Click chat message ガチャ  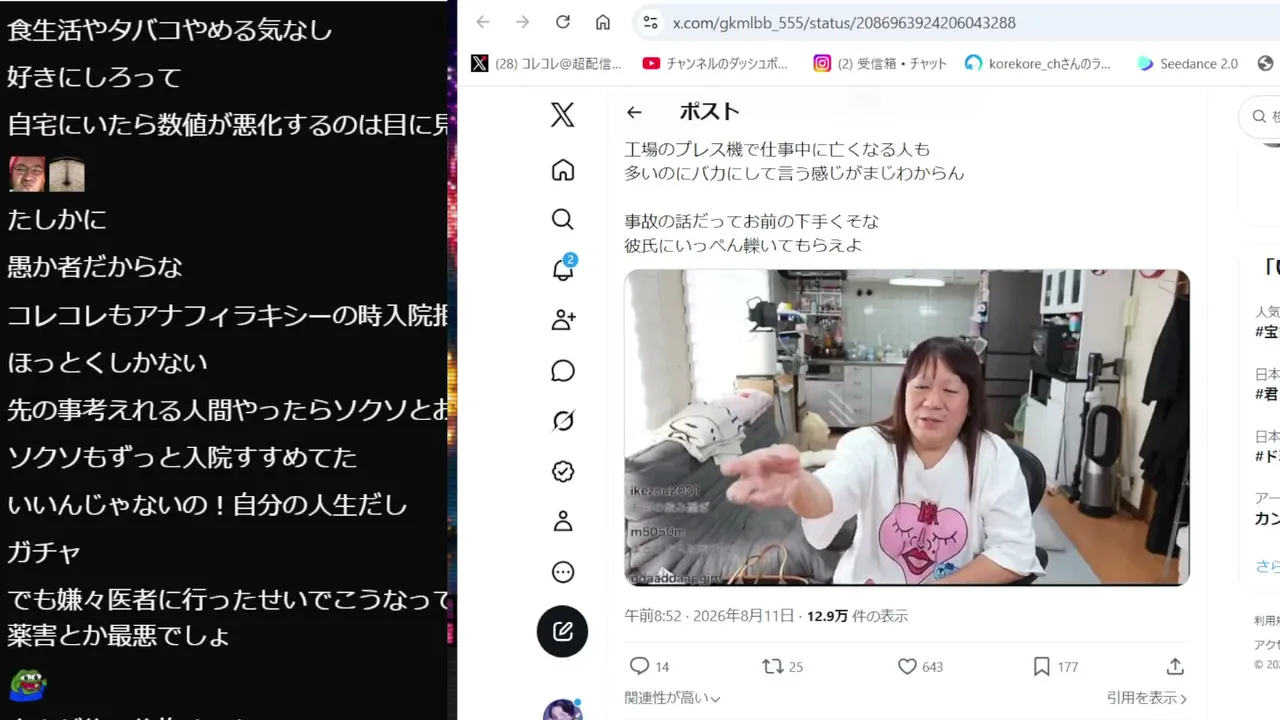coord(44,552)
